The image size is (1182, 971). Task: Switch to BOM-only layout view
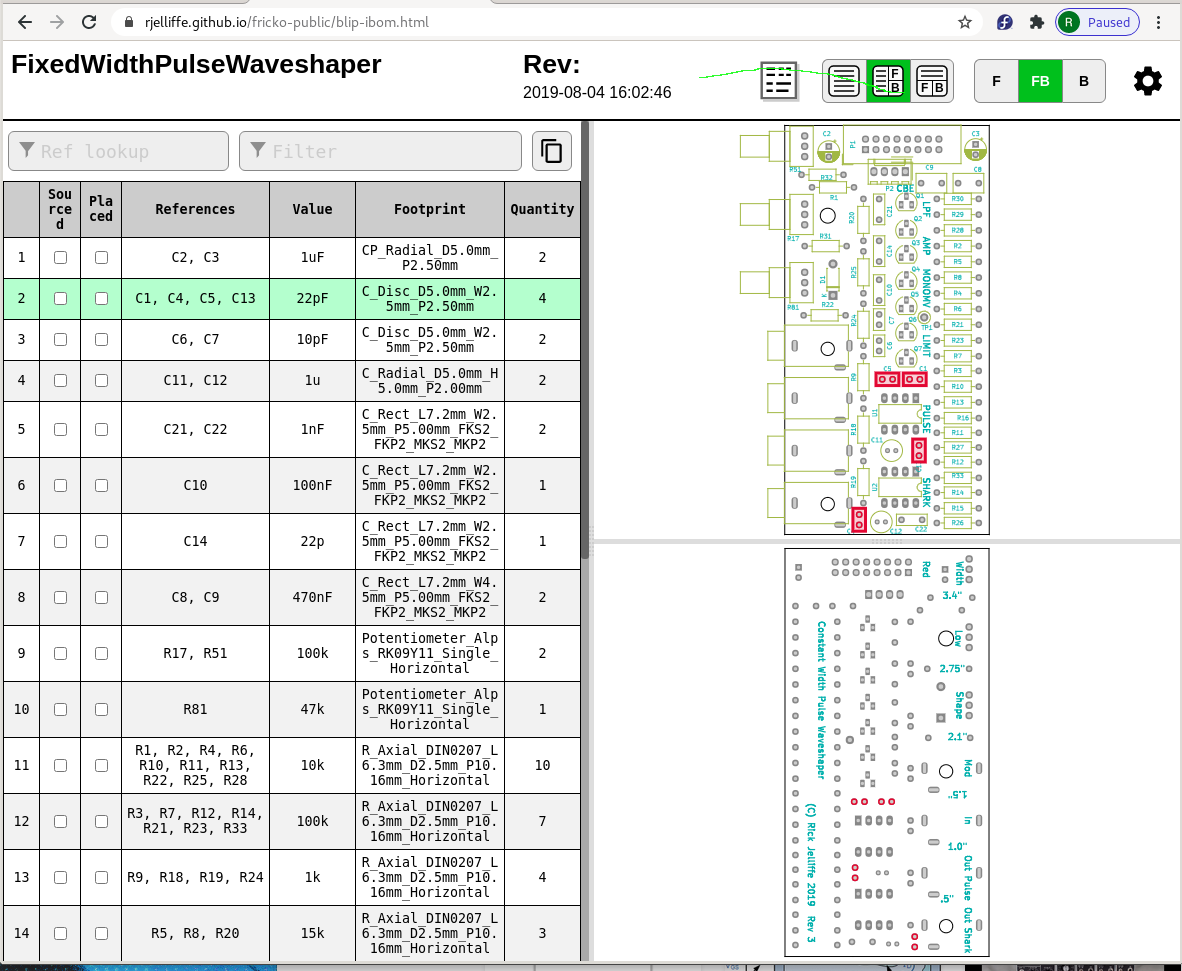pos(844,81)
